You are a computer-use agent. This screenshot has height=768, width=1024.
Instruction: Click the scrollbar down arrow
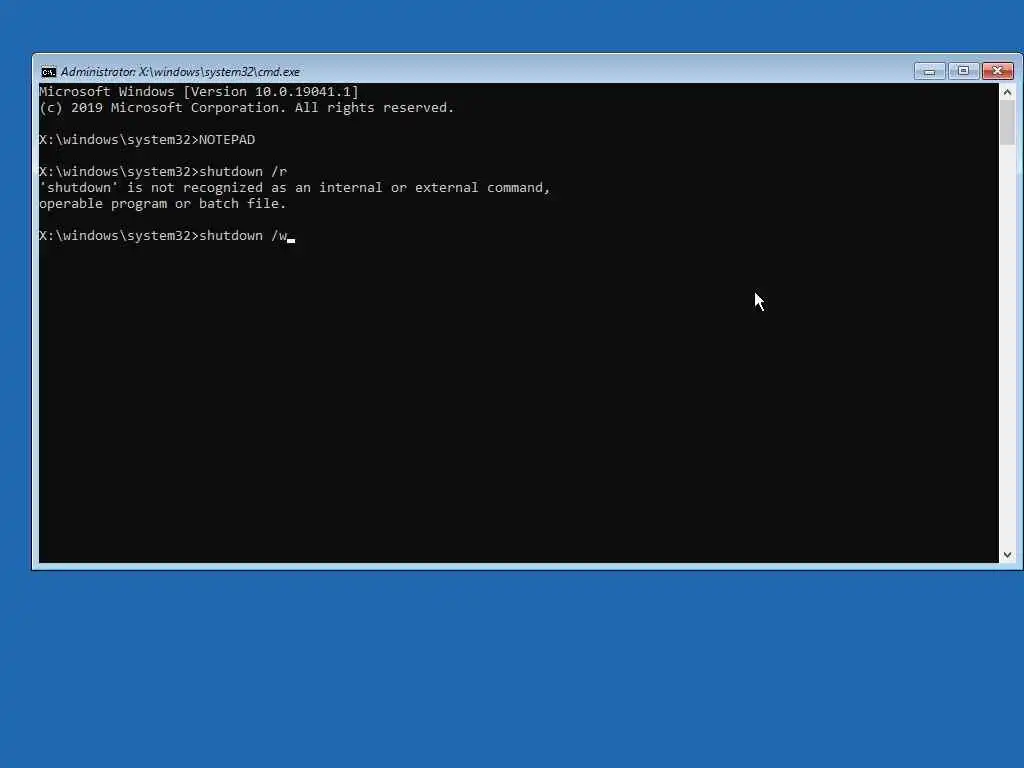[x=1007, y=554]
